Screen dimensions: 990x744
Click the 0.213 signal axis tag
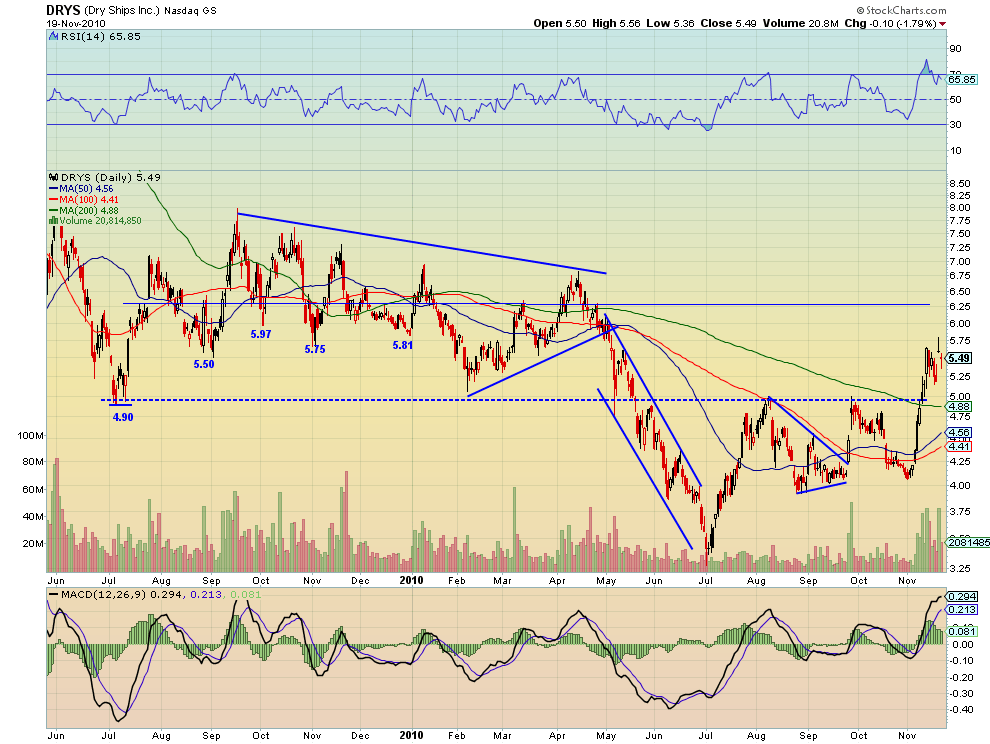[x=963, y=609]
